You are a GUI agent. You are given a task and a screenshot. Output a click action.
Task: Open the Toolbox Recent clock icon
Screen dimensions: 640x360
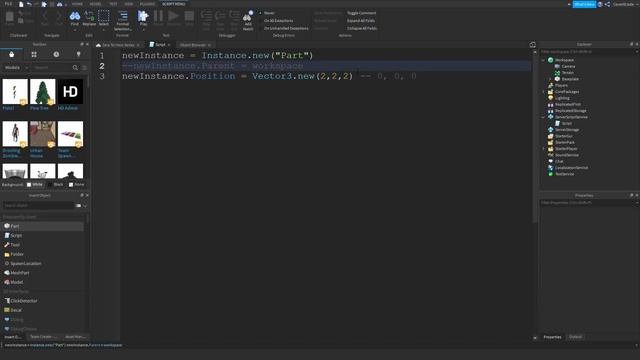(56, 54)
